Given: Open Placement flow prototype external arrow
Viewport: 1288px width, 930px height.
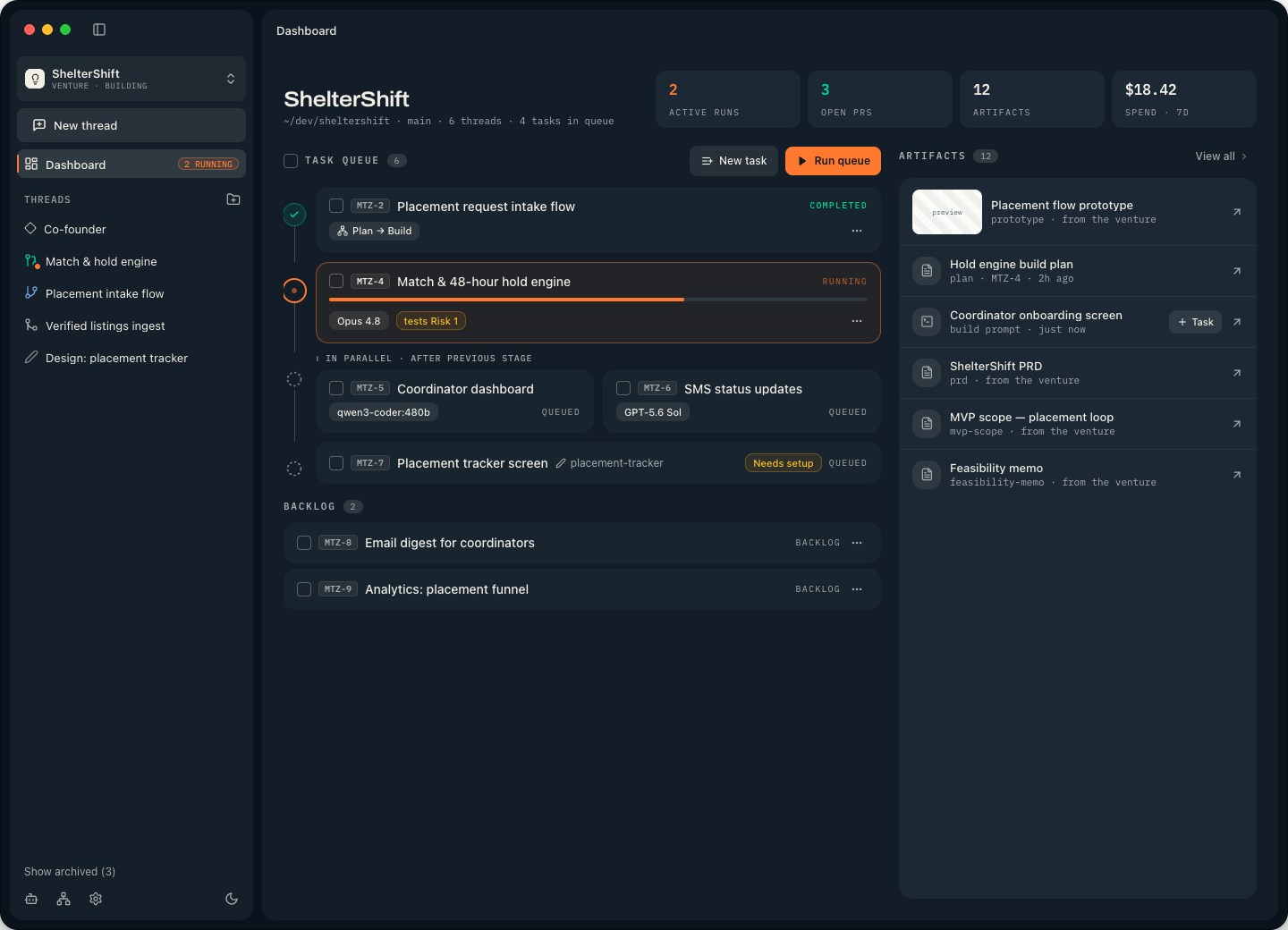Looking at the screenshot, I should pos(1237,212).
